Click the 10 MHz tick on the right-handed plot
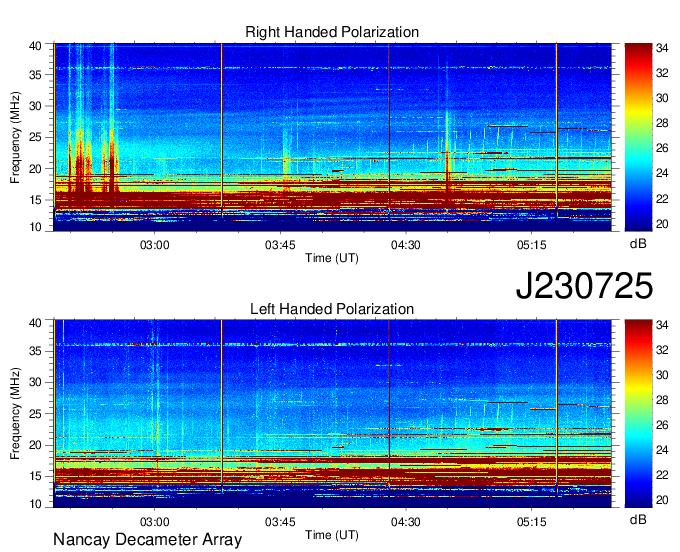Screen dimensions: 680x552 coord(36,227)
